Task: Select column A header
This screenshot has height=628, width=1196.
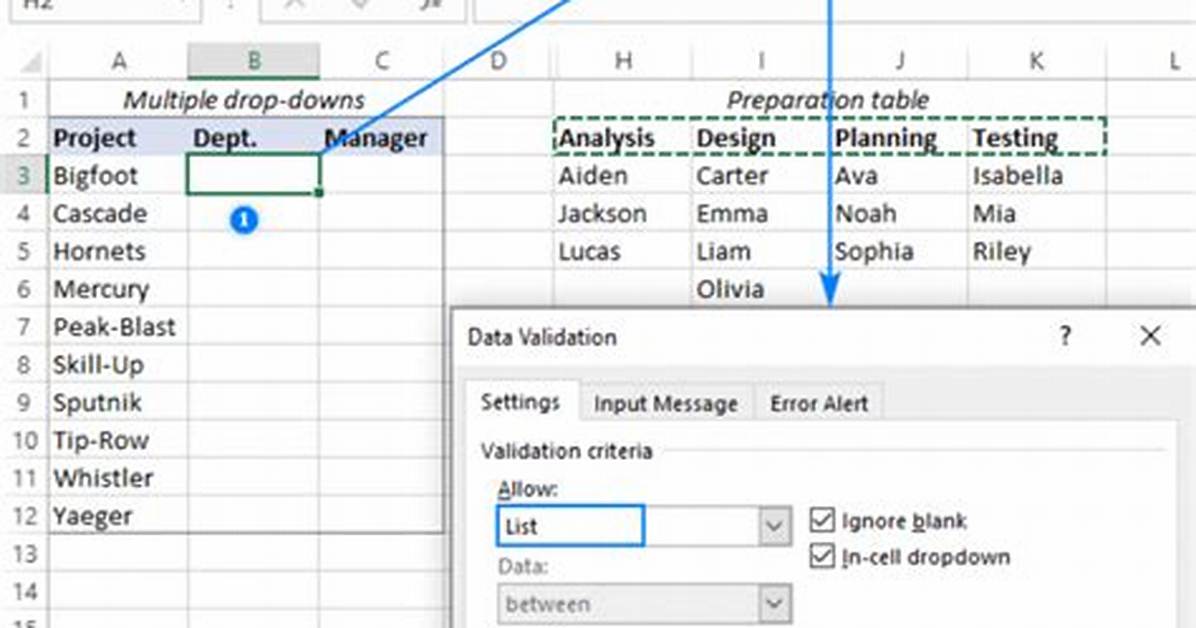Action: click(118, 61)
